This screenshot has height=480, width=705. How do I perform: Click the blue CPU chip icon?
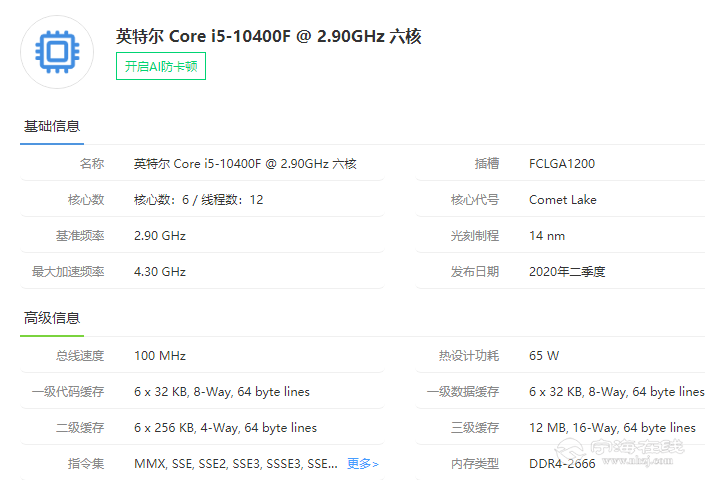point(57,52)
